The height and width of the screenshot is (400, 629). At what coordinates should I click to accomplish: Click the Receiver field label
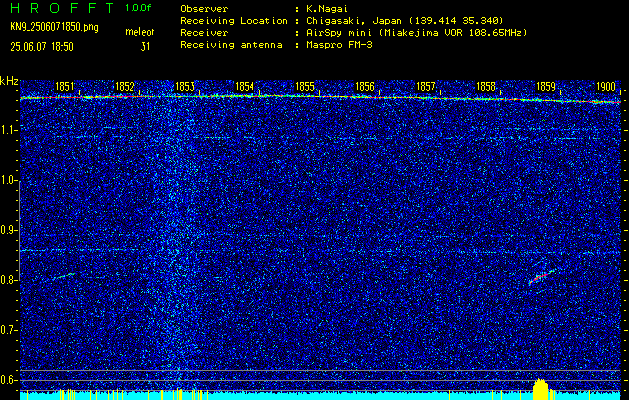204,33
